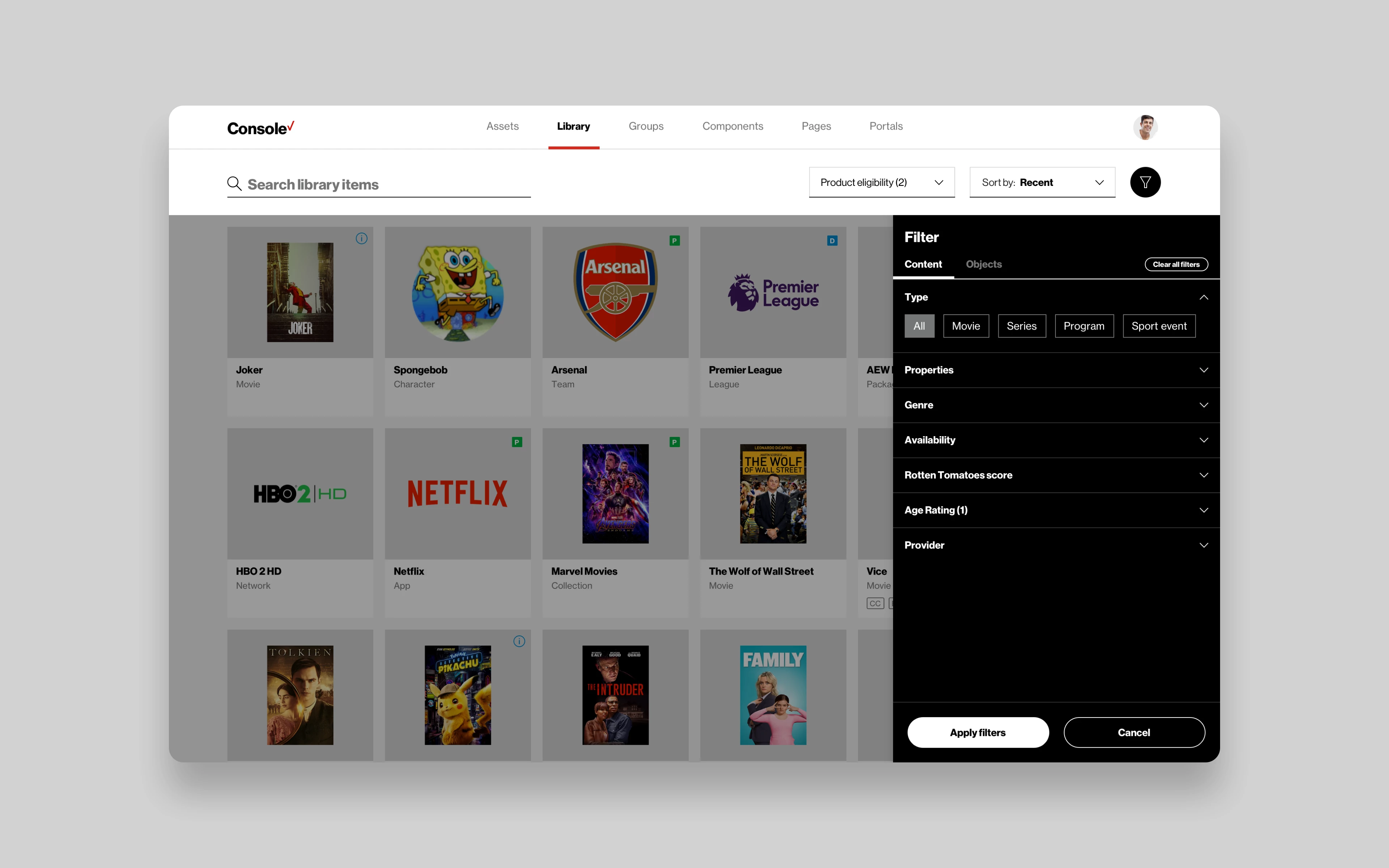1389x868 pixels.
Task: Click the Vice movie title
Action: click(x=876, y=572)
